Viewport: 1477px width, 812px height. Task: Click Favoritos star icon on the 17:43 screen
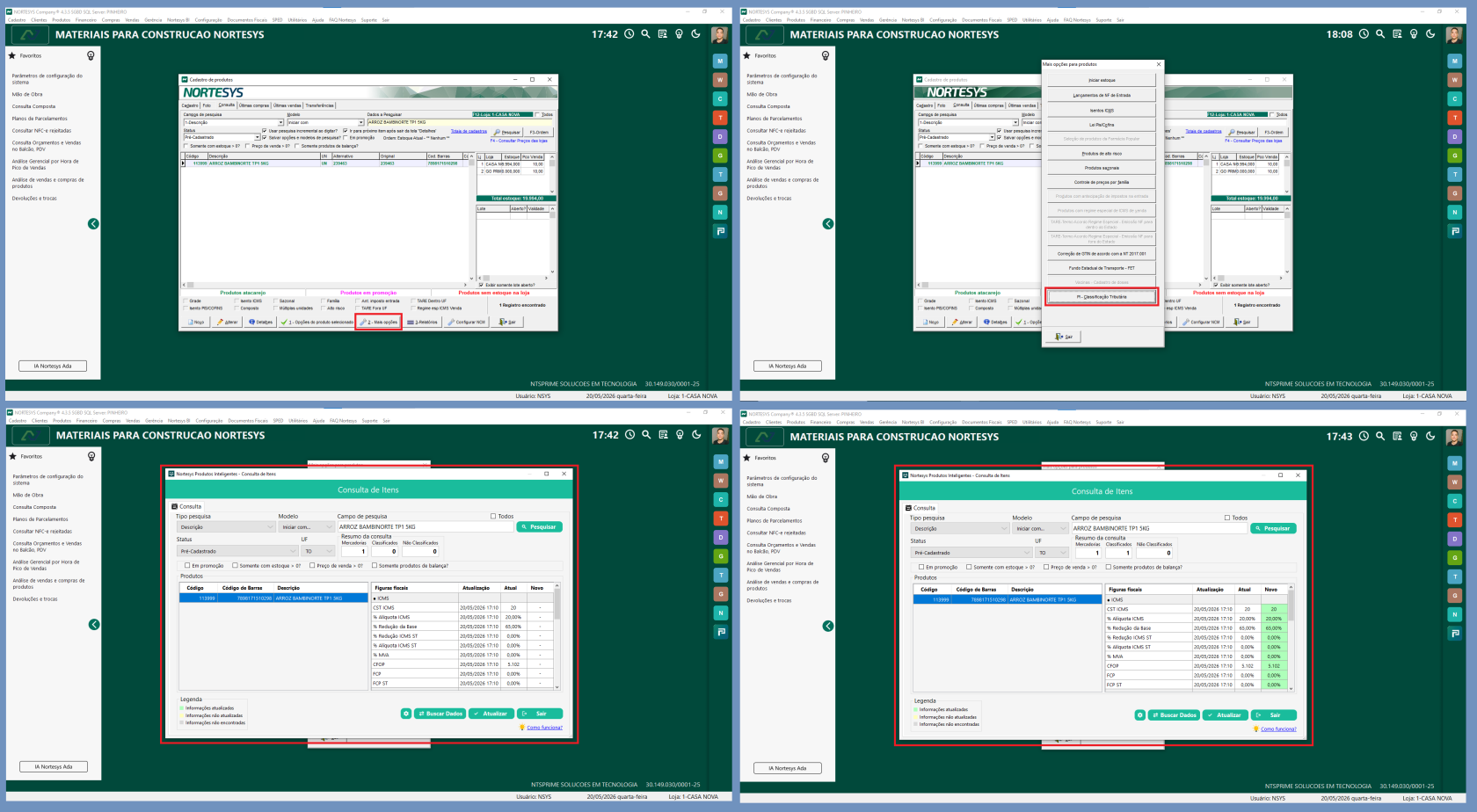point(747,458)
